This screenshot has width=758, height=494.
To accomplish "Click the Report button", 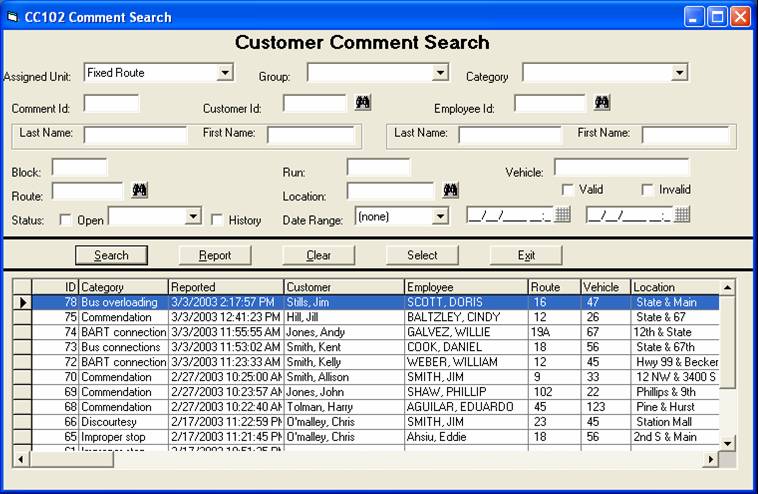I will (215, 255).
